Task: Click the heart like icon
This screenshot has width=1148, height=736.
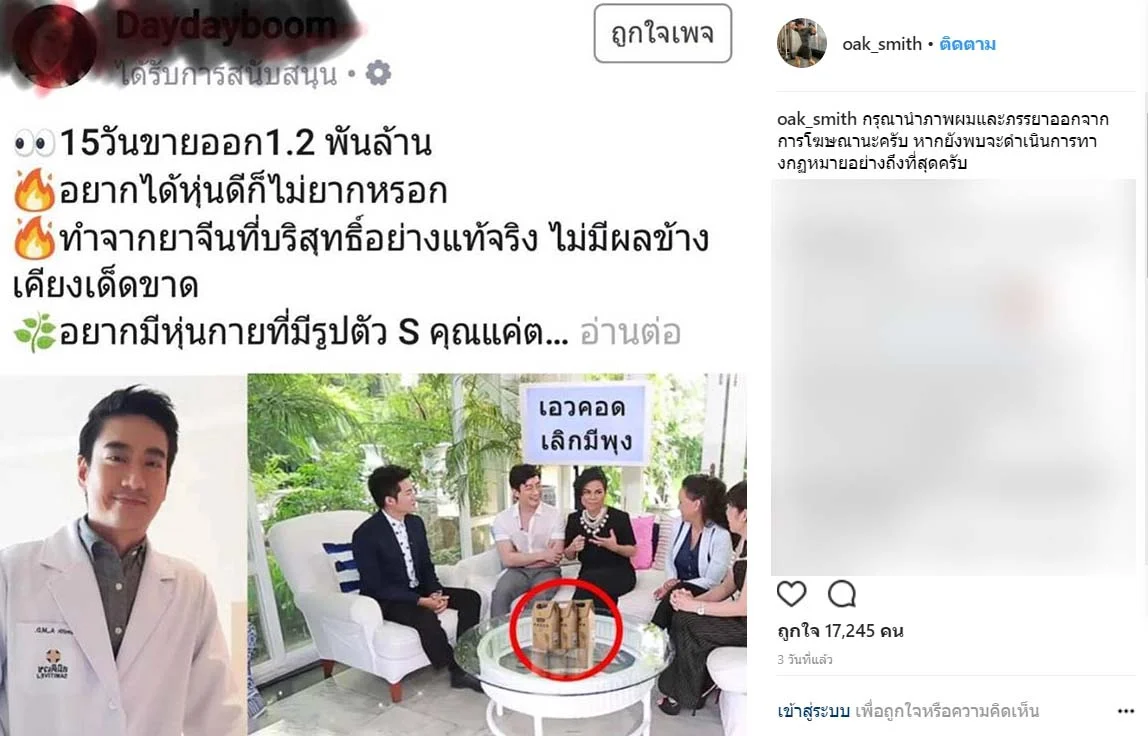Action: coord(791,593)
